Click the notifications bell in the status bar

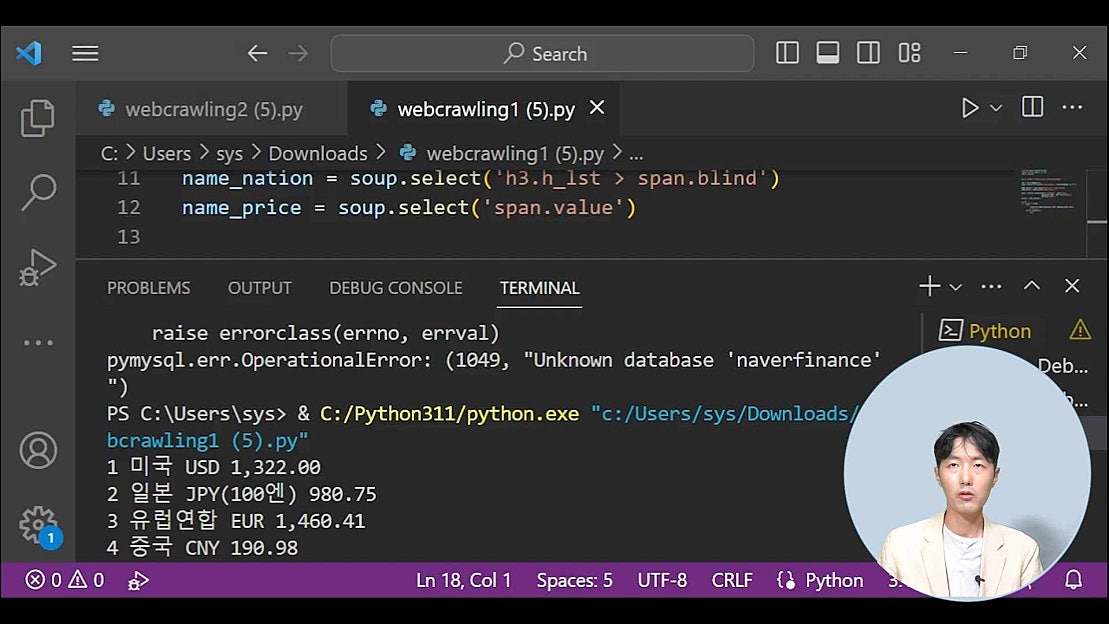(x=1073, y=580)
